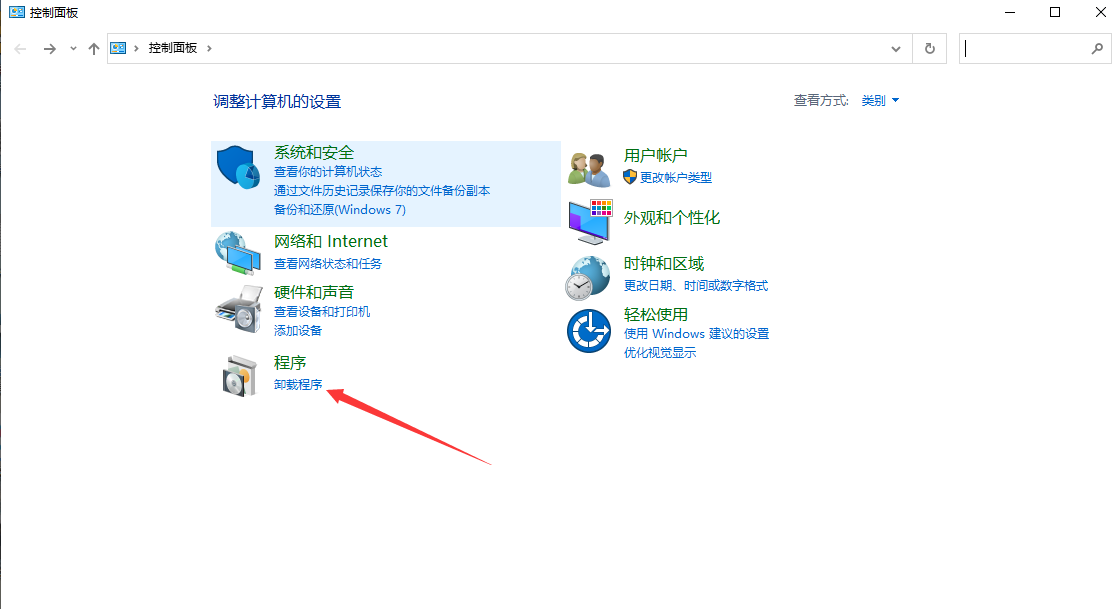Click 使用 Windows 建议的设置 link
1120x609 pixels.
click(696, 333)
